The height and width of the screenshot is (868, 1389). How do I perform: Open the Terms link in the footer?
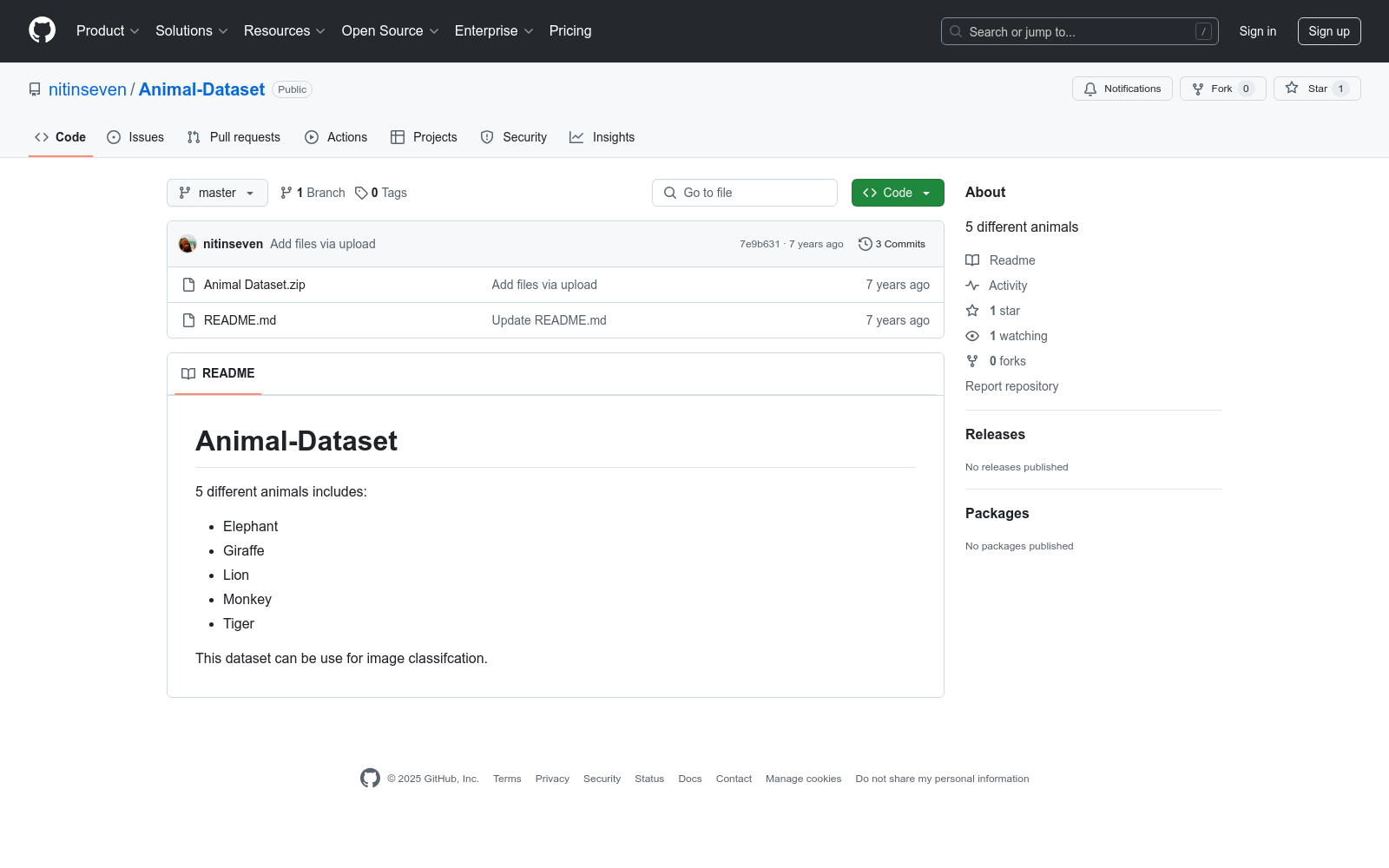507,779
